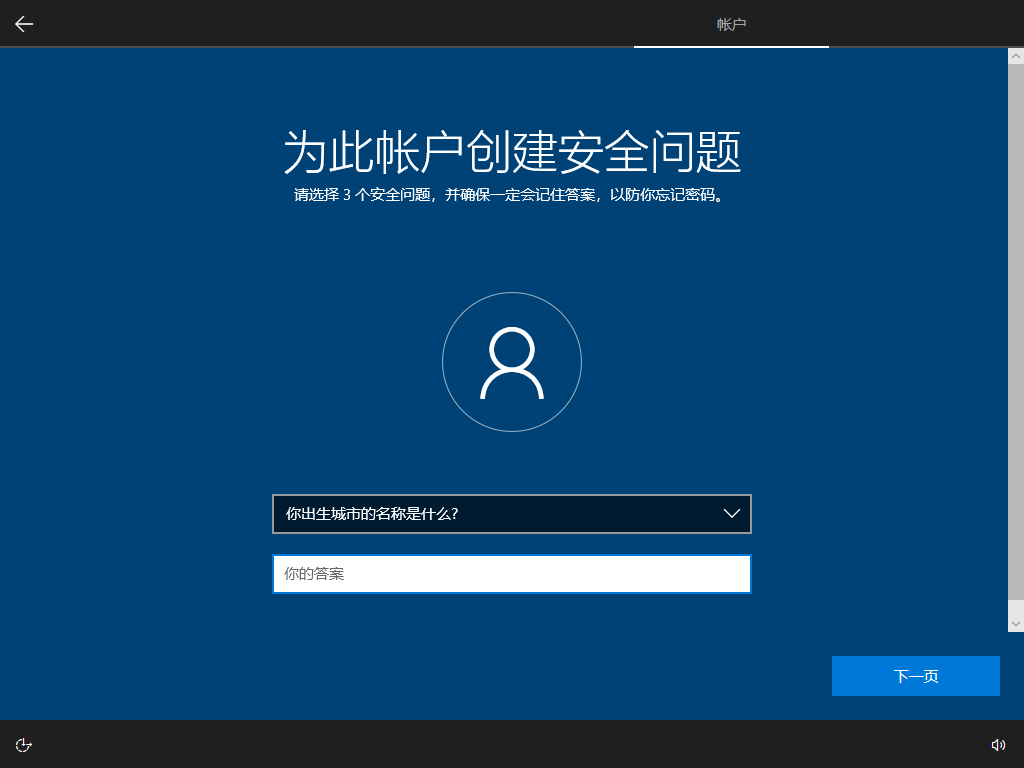The height and width of the screenshot is (768, 1024).
Task: Click the dropdown chevron arrow
Action: tap(731, 514)
